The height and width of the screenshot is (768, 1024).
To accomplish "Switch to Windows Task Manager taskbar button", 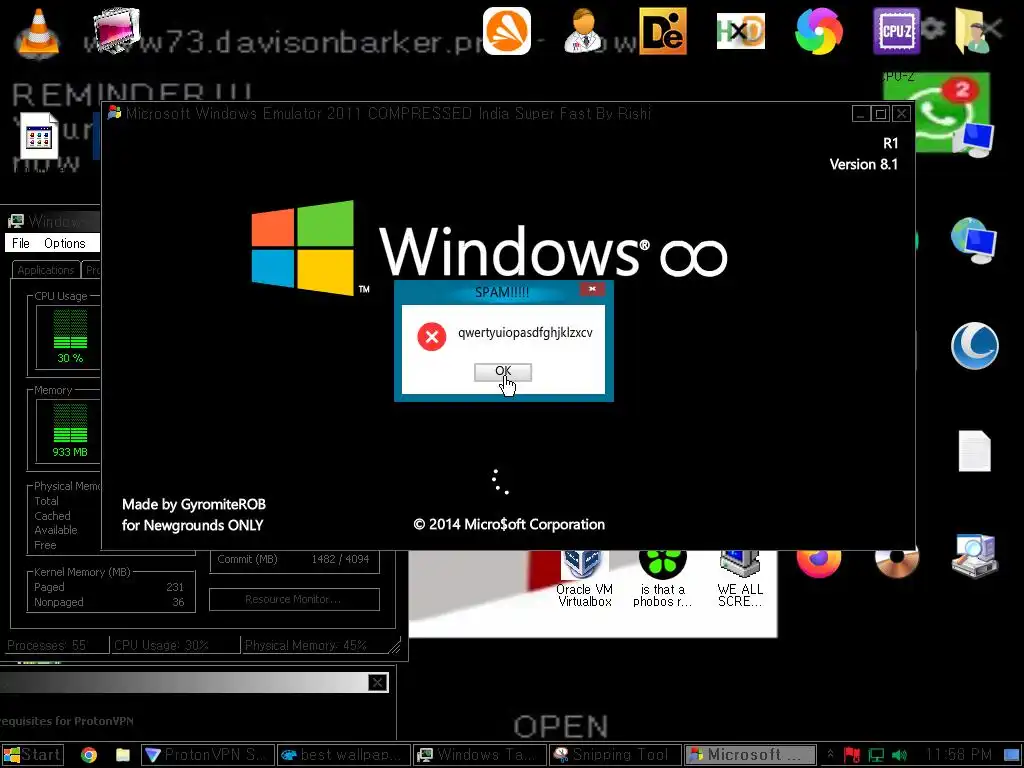I will [480, 755].
